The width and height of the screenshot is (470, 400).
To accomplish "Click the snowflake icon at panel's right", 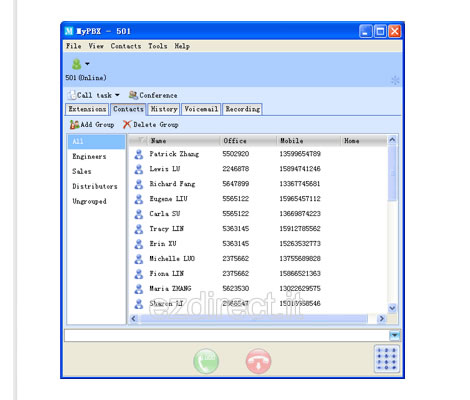I will pyautogui.click(x=395, y=80).
